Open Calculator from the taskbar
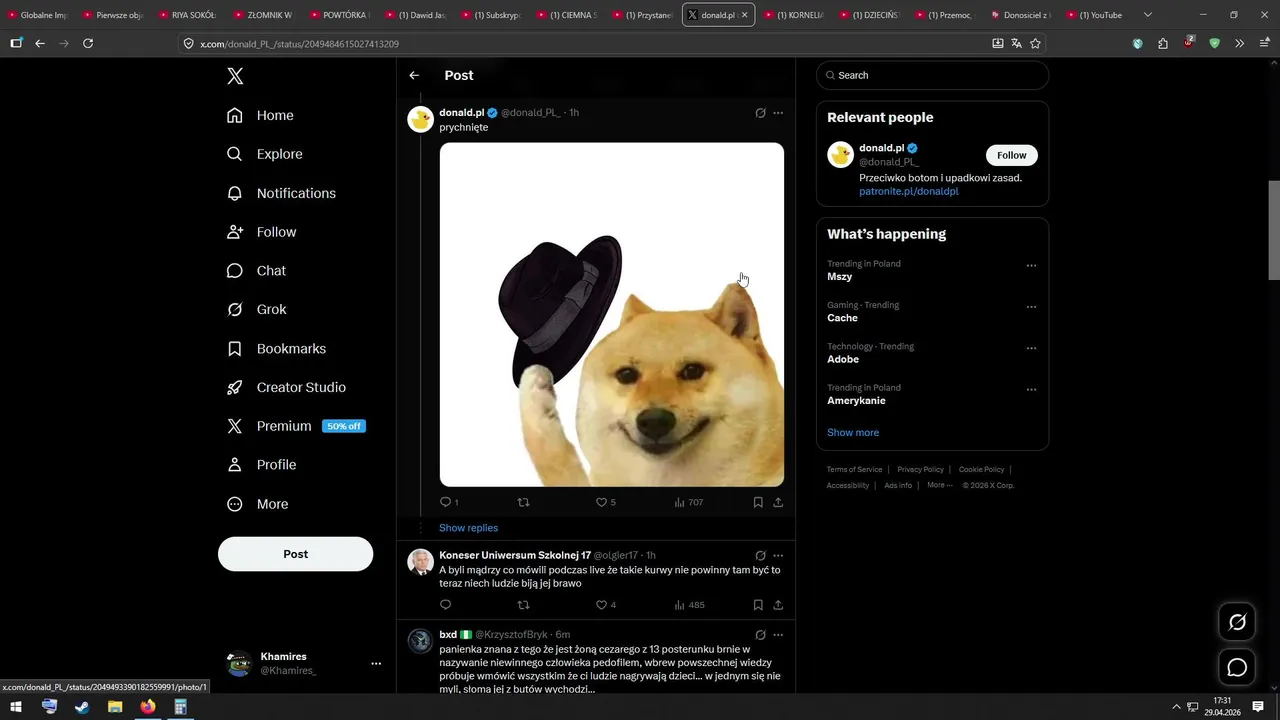The image size is (1280, 720). click(x=181, y=706)
